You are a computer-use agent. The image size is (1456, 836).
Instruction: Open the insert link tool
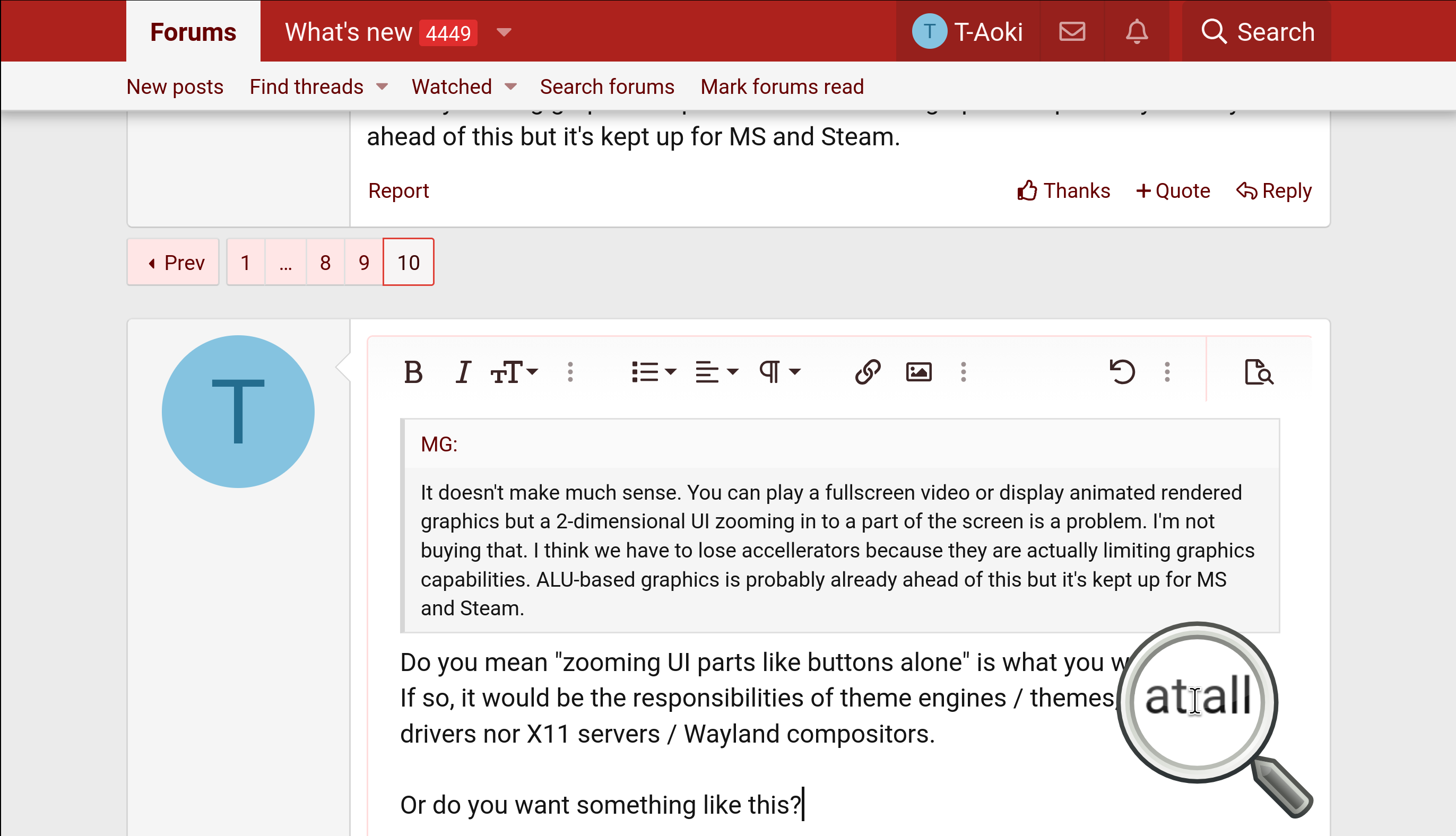(x=867, y=372)
